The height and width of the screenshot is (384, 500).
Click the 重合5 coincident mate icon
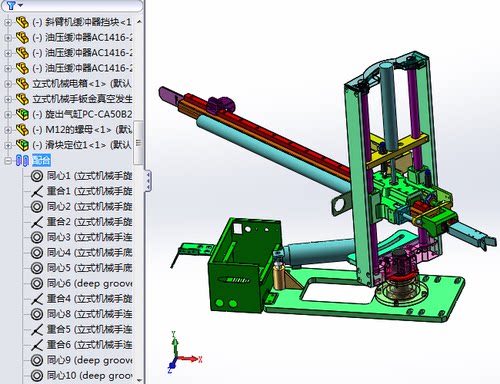[x=37, y=329]
